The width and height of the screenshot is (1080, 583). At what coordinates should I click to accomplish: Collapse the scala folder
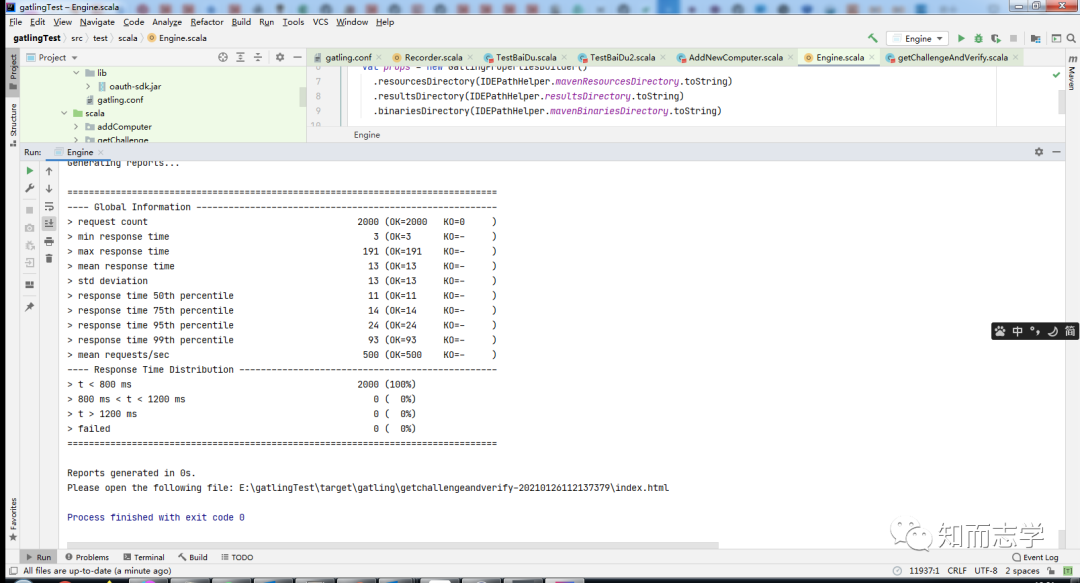click(x=64, y=113)
